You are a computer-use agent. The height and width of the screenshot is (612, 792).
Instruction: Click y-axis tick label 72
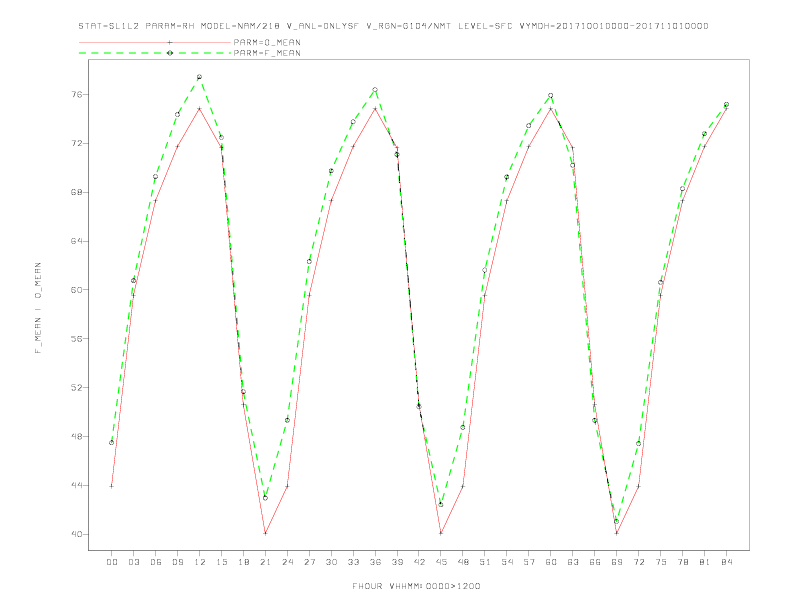point(77,143)
